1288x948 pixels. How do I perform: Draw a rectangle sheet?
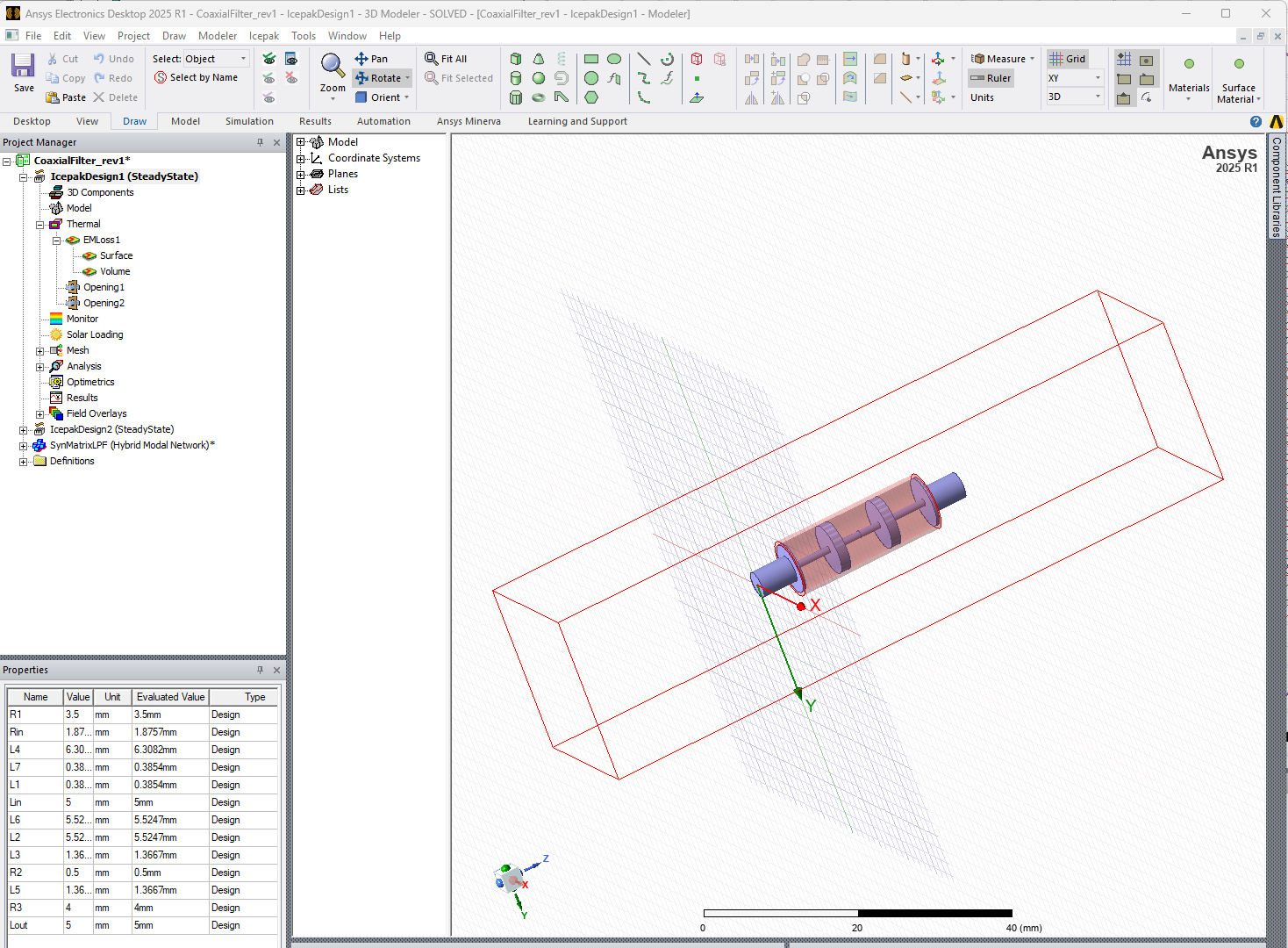[591, 59]
